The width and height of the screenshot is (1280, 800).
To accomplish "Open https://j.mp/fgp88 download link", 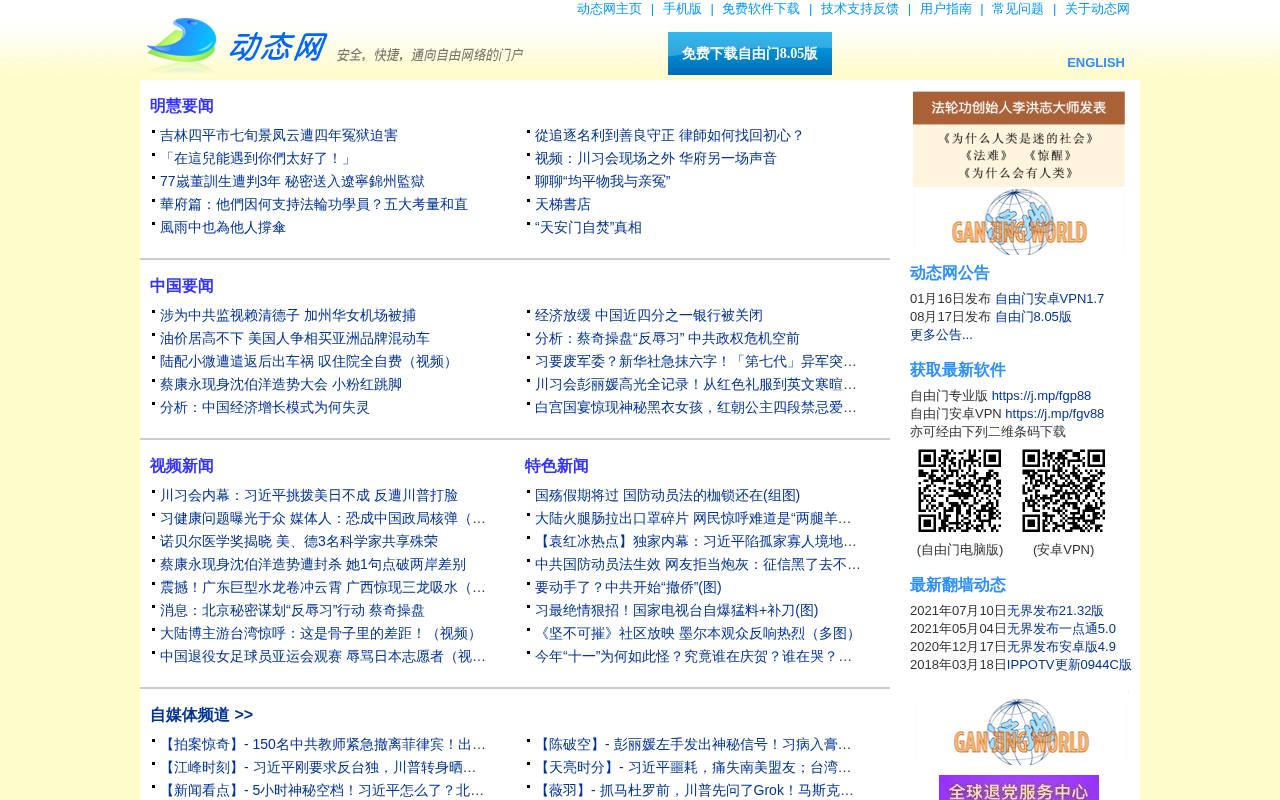I will (1041, 396).
